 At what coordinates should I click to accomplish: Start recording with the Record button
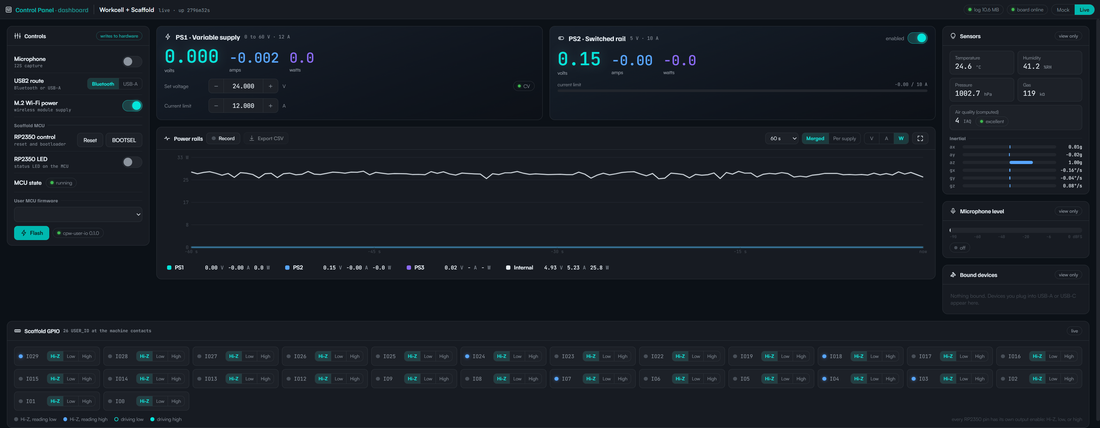[x=223, y=139]
